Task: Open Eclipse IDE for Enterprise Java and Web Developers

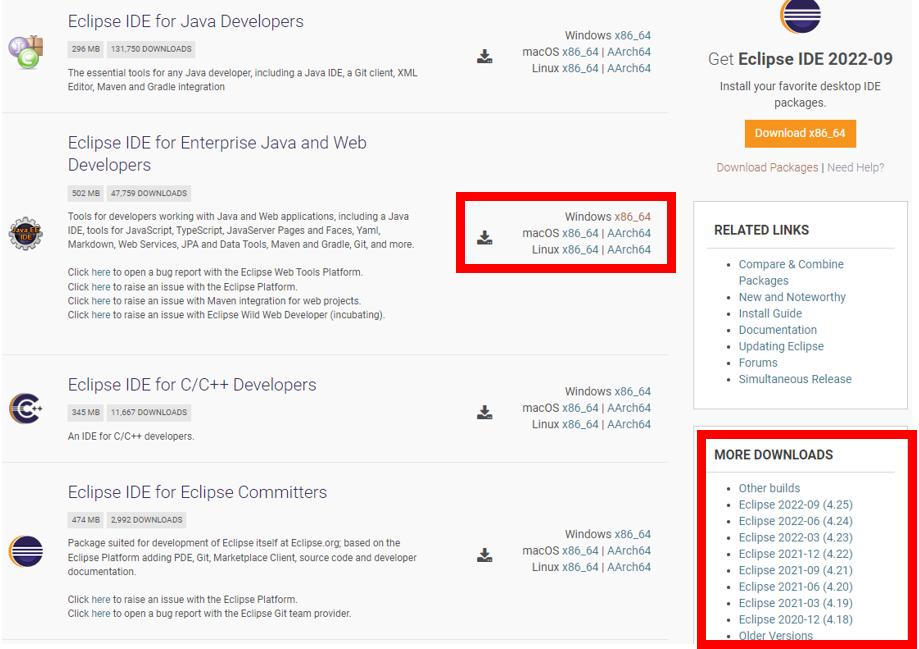Action: coord(217,154)
